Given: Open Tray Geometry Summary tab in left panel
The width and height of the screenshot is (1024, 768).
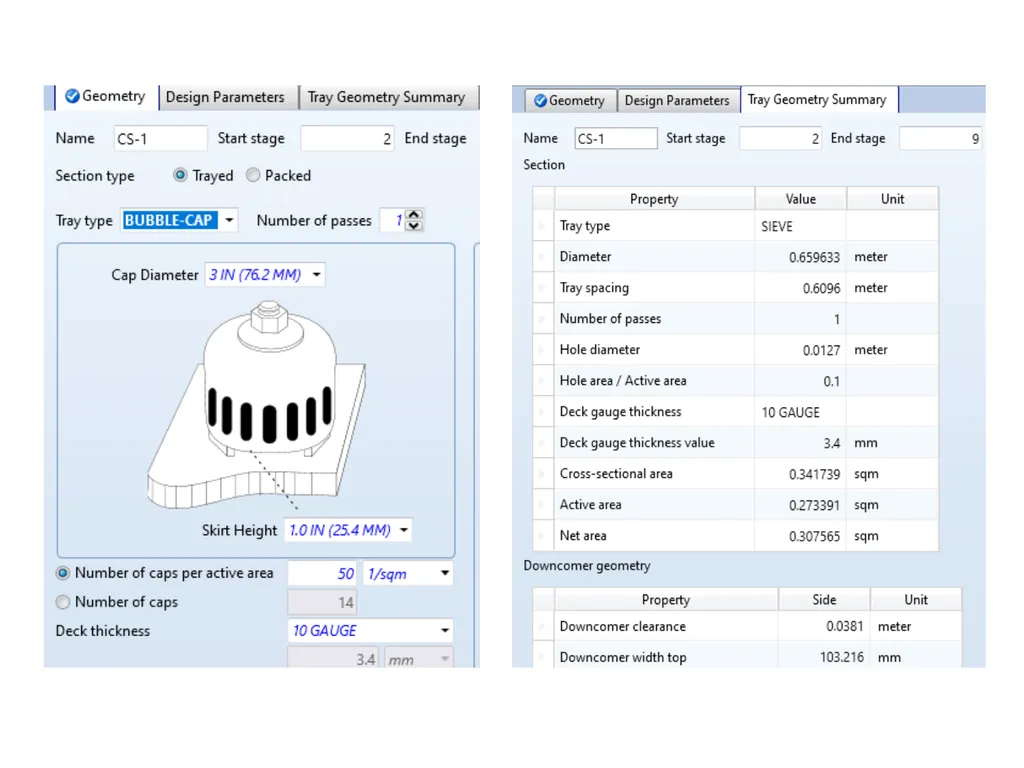Looking at the screenshot, I should coord(387,97).
